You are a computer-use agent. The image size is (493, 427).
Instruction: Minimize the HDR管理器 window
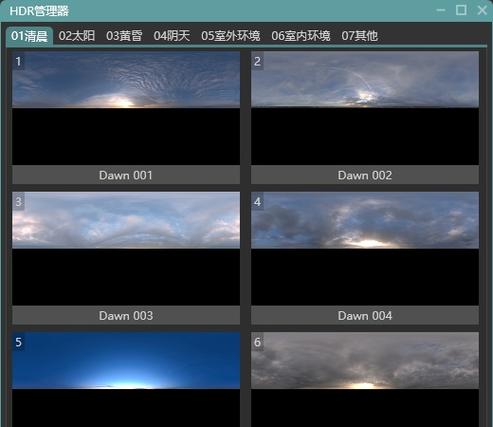pos(441,10)
